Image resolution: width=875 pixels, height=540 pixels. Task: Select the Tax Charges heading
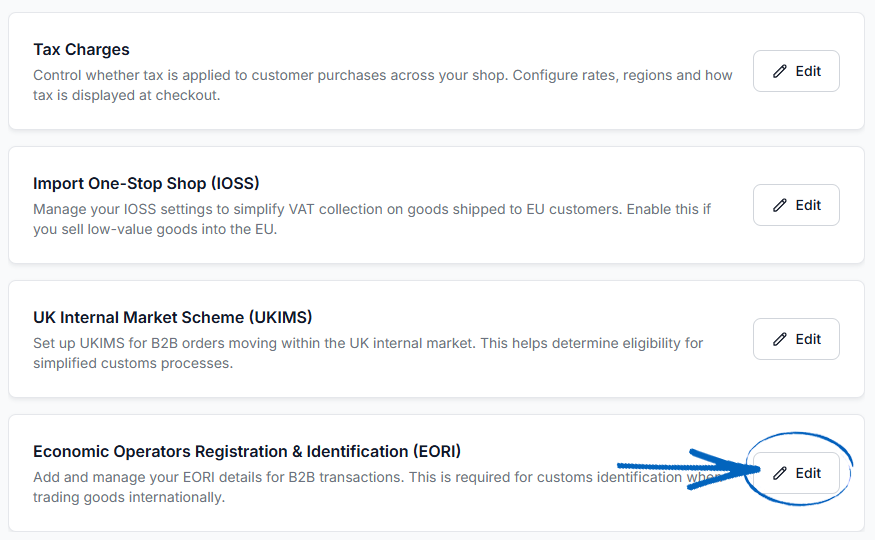click(81, 50)
